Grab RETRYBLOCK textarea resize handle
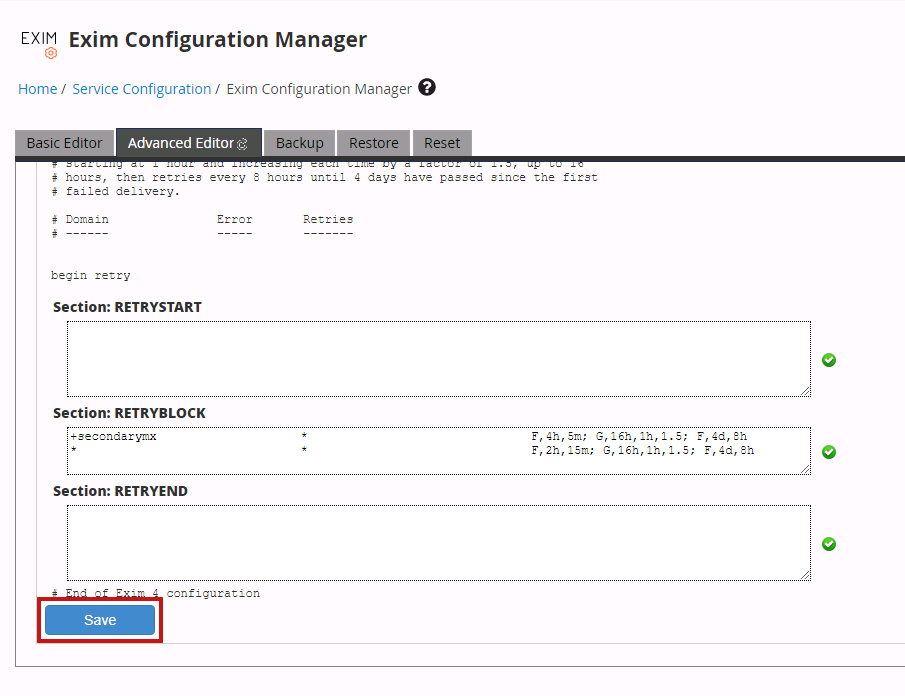This screenshot has width=905, height=696. (805, 469)
